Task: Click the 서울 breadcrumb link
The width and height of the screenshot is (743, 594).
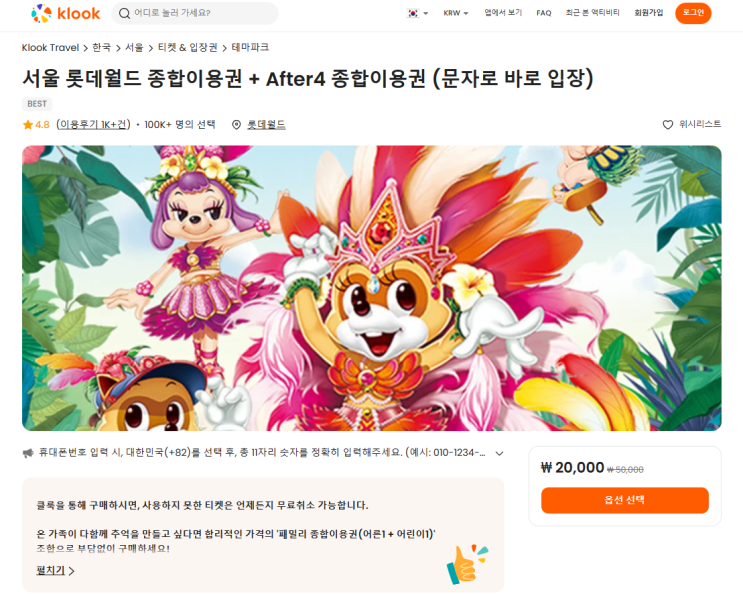Action: [x=134, y=47]
